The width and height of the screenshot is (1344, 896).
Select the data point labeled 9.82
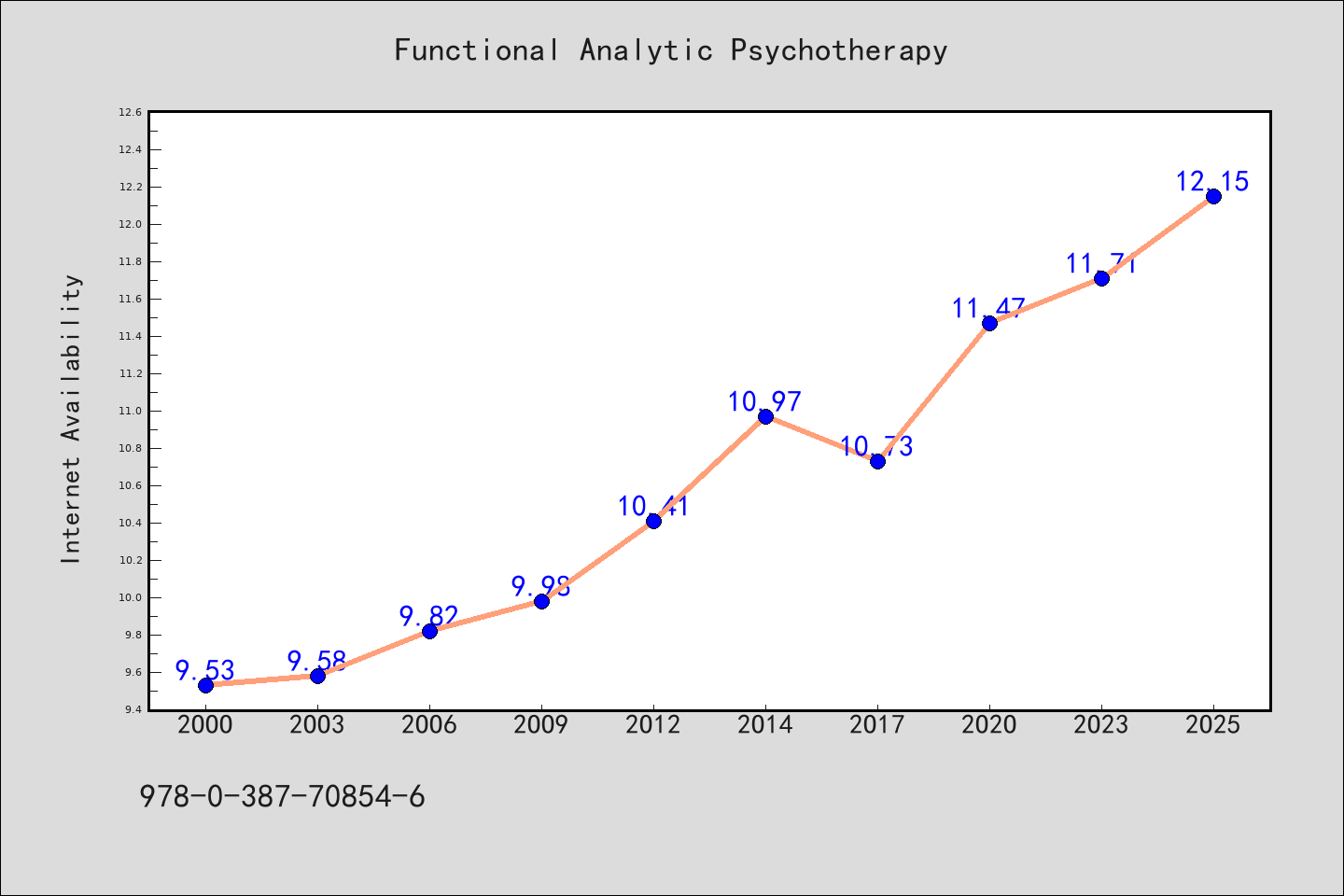coord(429,631)
